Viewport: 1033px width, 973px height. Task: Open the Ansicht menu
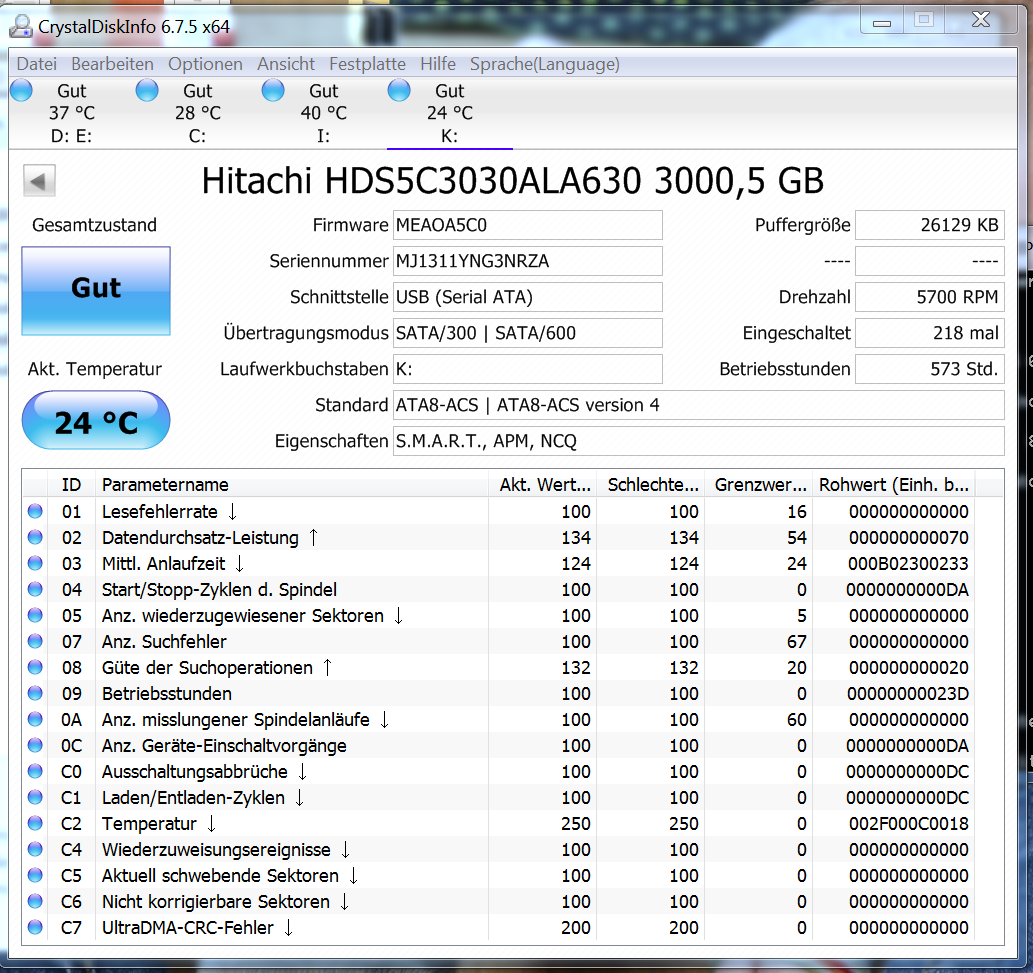(286, 64)
